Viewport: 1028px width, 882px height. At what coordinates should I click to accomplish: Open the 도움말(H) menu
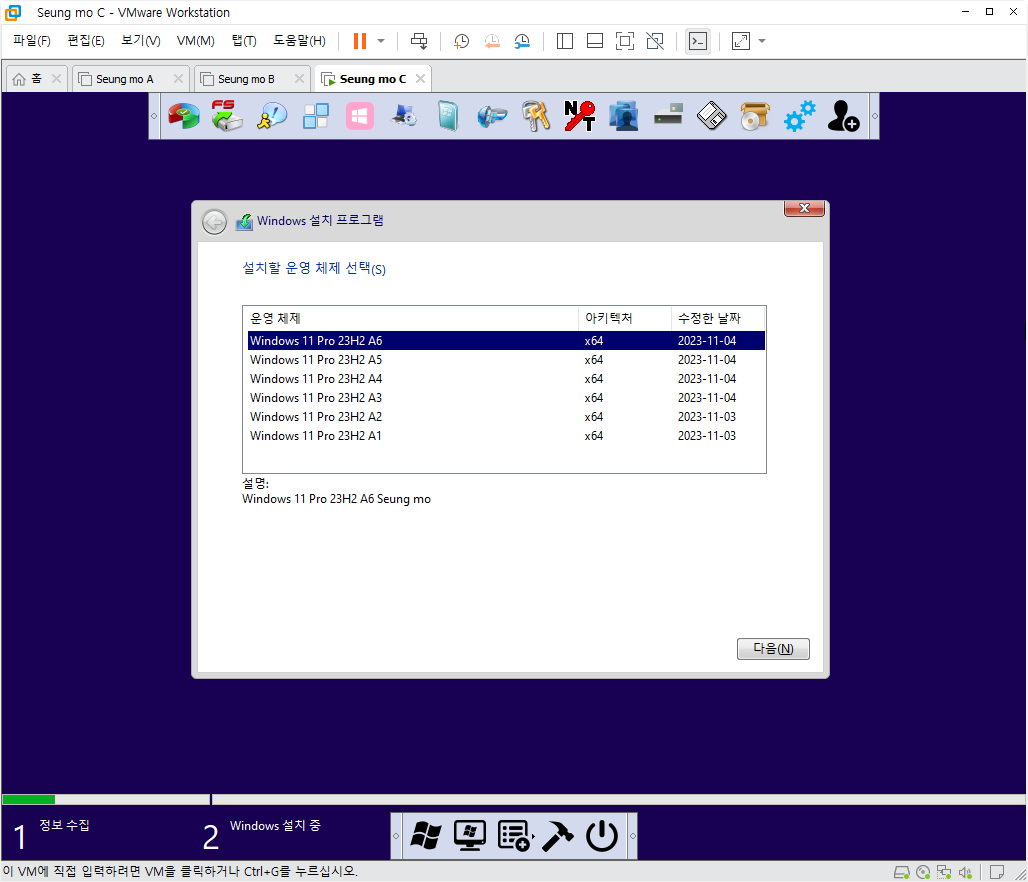pyautogui.click(x=299, y=41)
